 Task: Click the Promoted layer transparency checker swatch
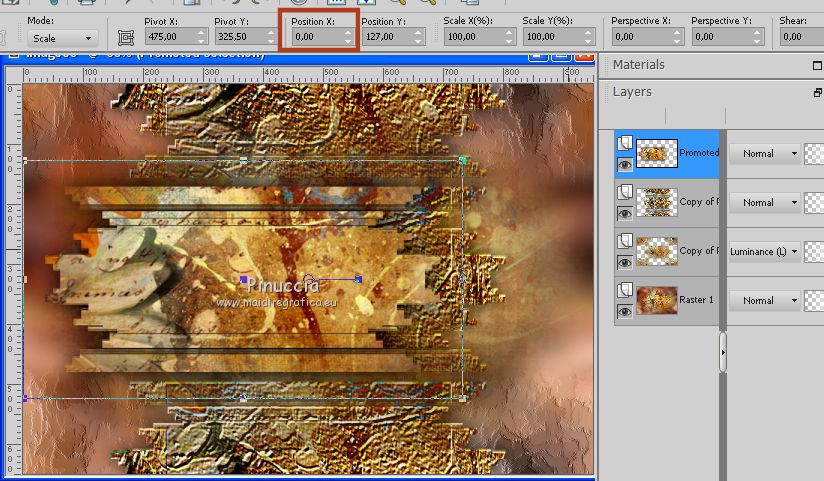(x=815, y=153)
